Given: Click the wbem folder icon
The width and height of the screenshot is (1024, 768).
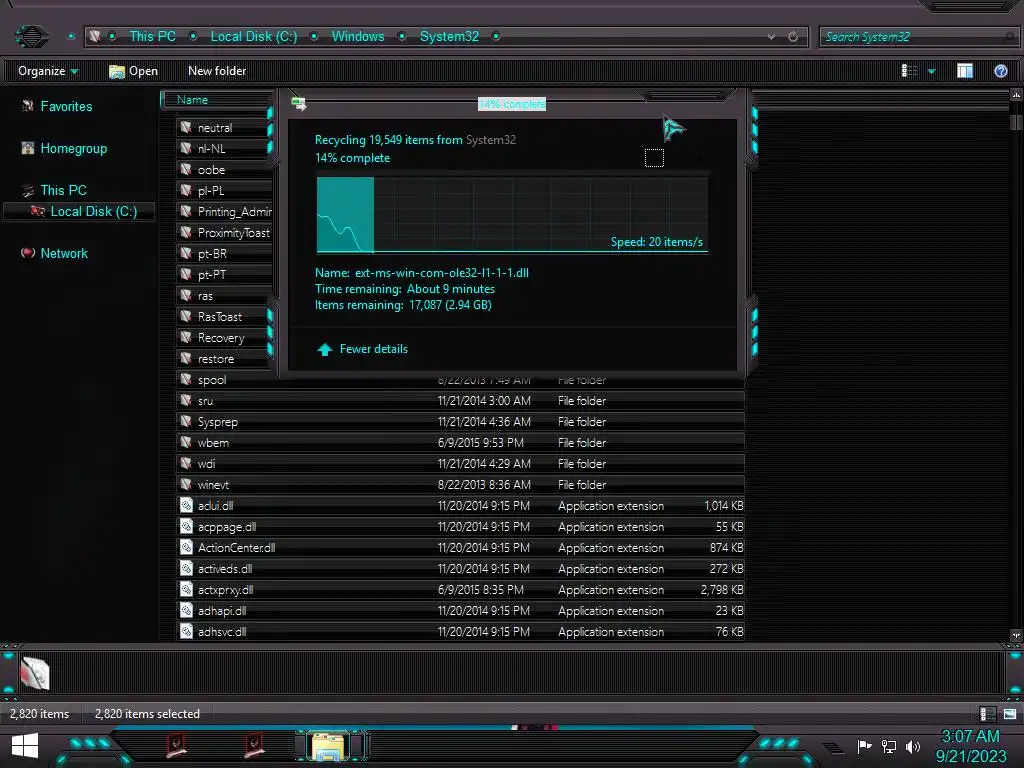Looking at the screenshot, I should 186,442.
